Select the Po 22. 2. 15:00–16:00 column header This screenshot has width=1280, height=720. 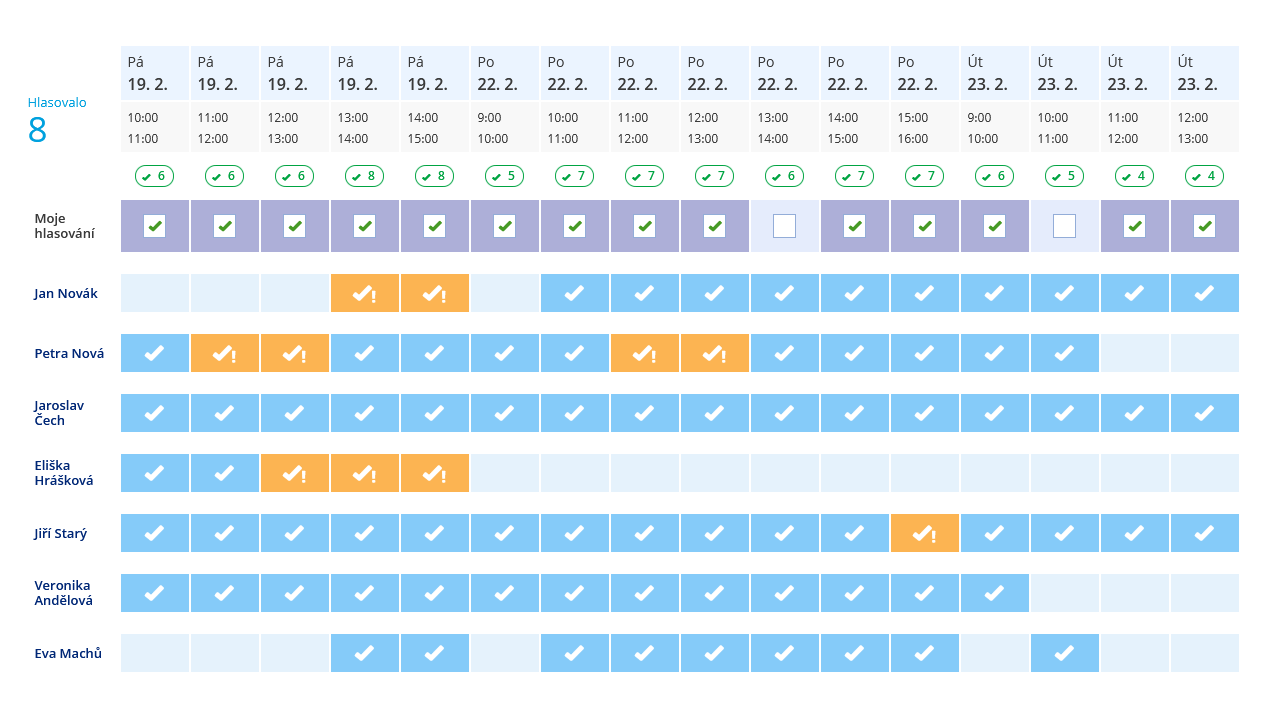pyautogui.click(x=925, y=98)
